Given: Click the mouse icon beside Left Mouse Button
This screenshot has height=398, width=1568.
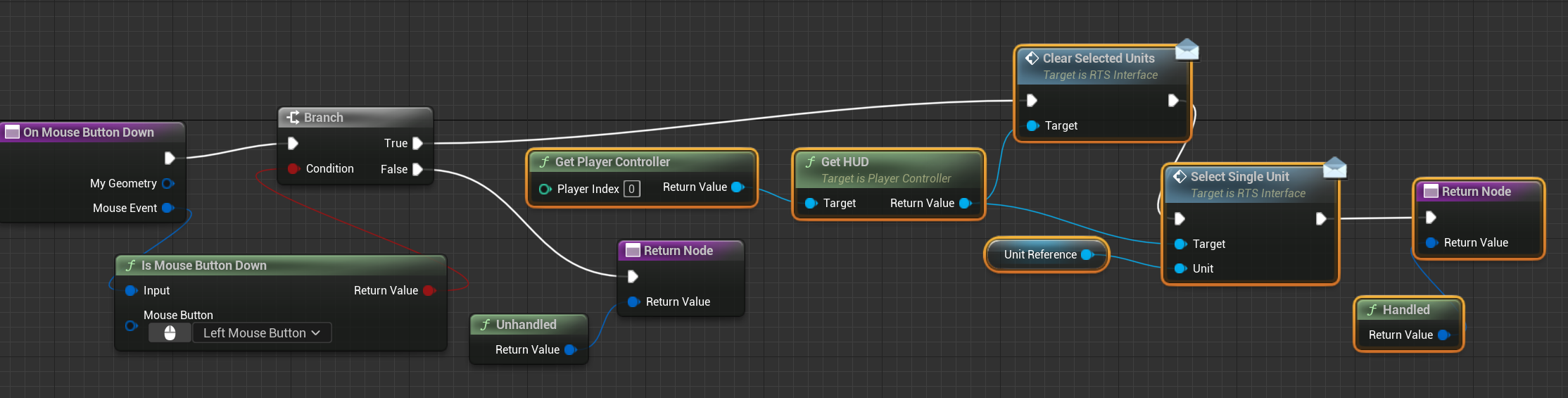Looking at the screenshot, I should click(x=170, y=333).
